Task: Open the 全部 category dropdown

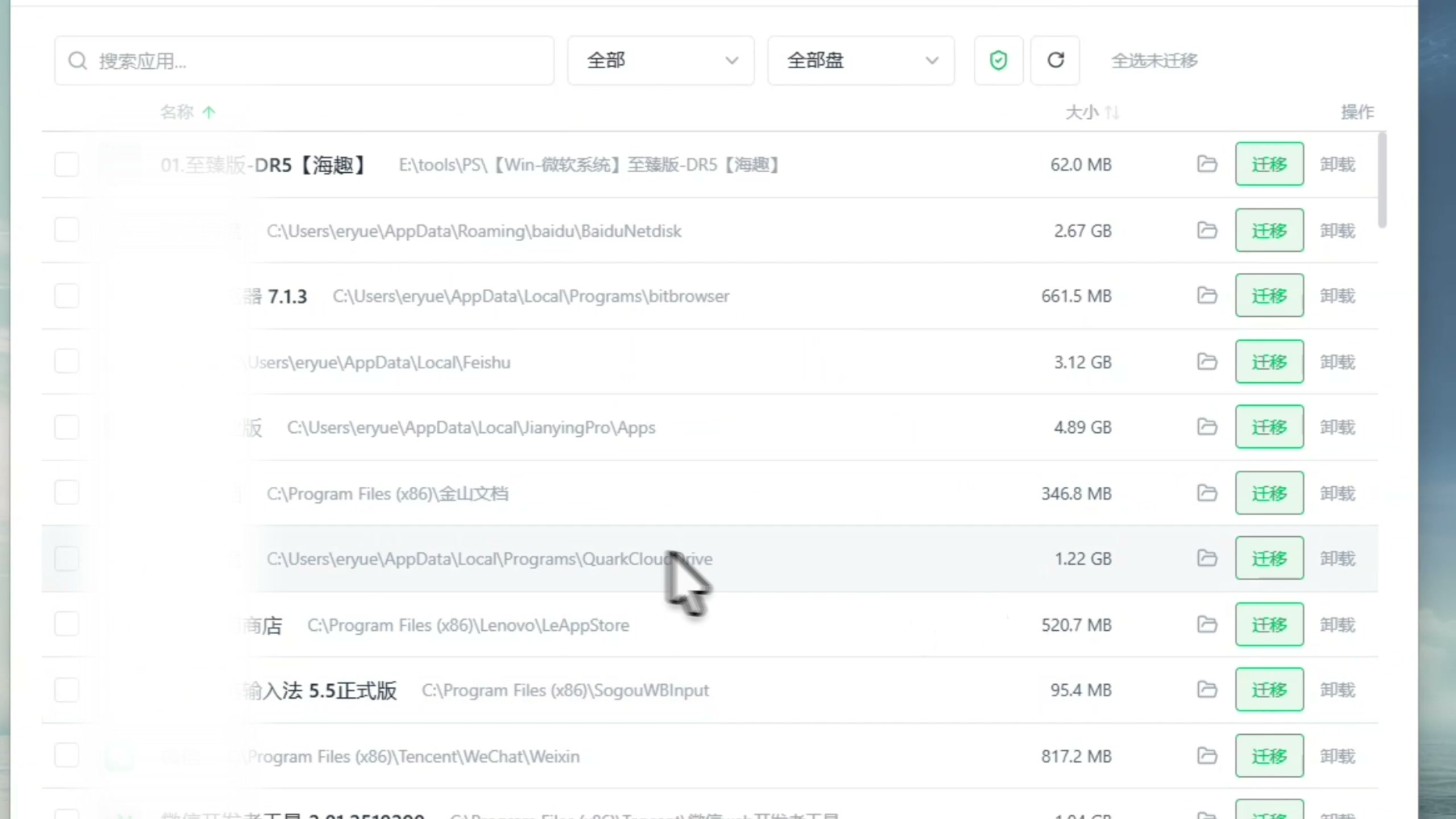Action: click(x=661, y=60)
